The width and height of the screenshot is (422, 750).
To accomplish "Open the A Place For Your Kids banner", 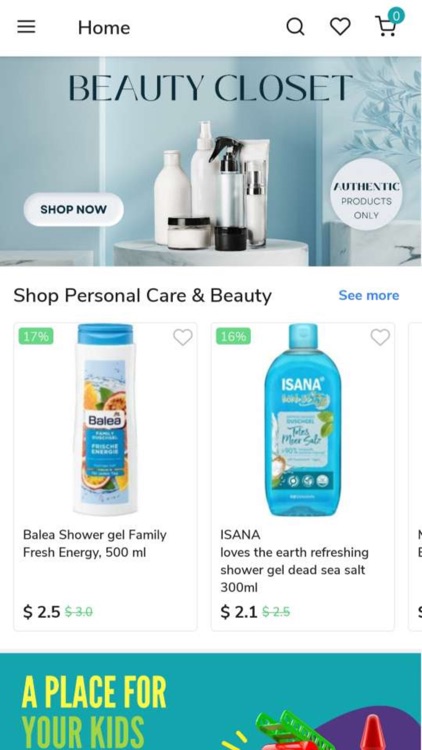I will pos(211,701).
